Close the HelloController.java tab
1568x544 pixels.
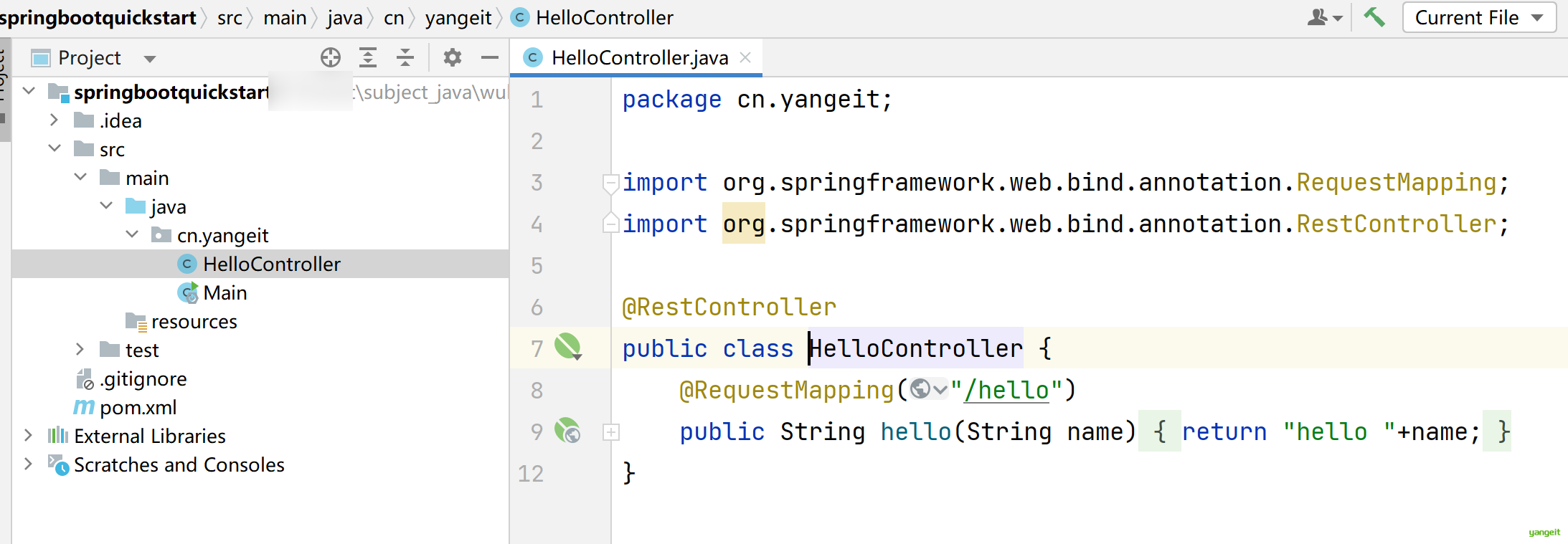pos(746,57)
